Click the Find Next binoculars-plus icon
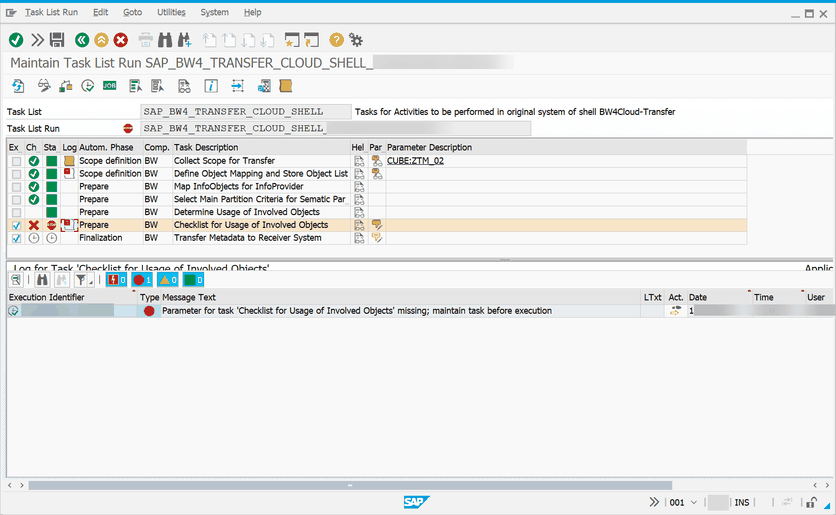836x515 pixels. pyautogui.click(x=184, y=40)
